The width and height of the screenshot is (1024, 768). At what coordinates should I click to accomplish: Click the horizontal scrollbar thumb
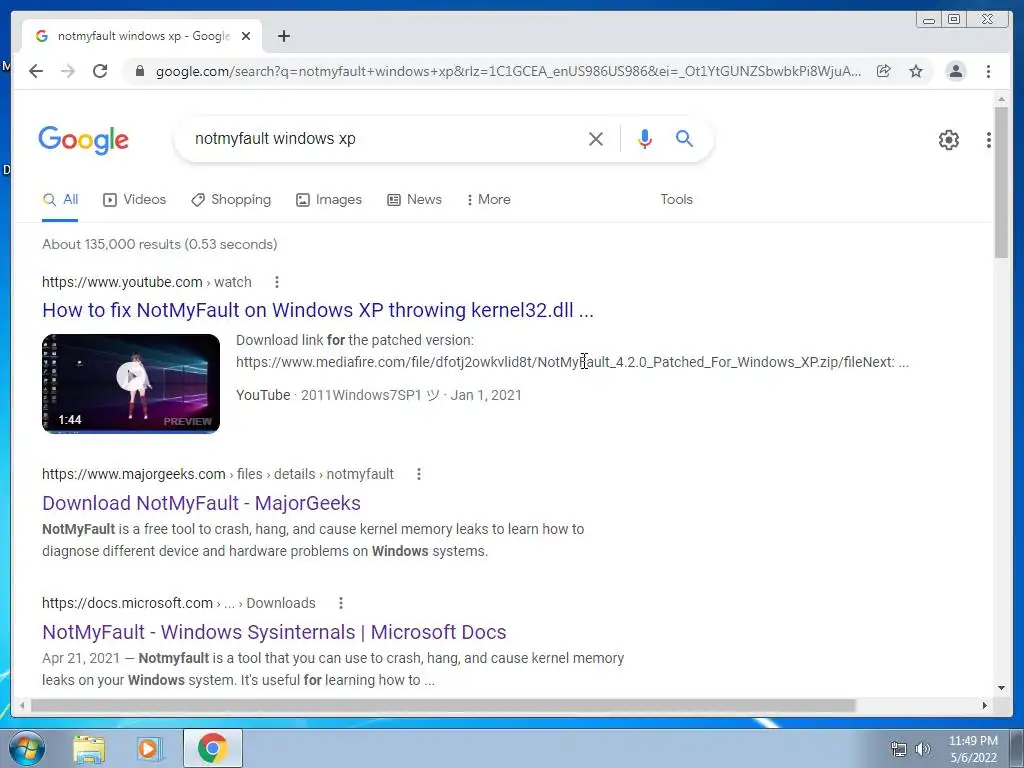[x=443, y=706]
